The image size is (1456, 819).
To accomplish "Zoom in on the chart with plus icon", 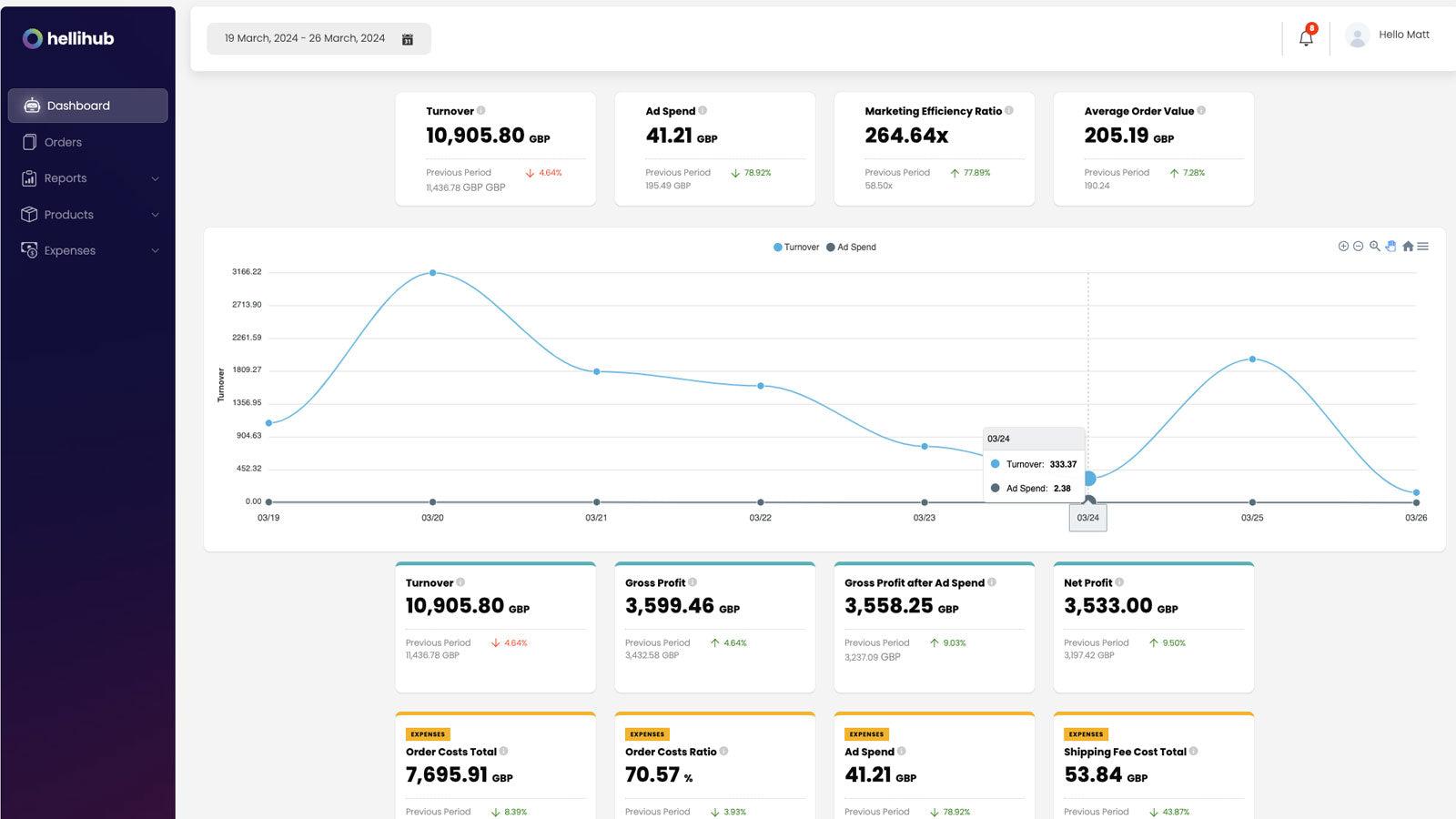I will pyautogui.click(x=1342, y=246).
